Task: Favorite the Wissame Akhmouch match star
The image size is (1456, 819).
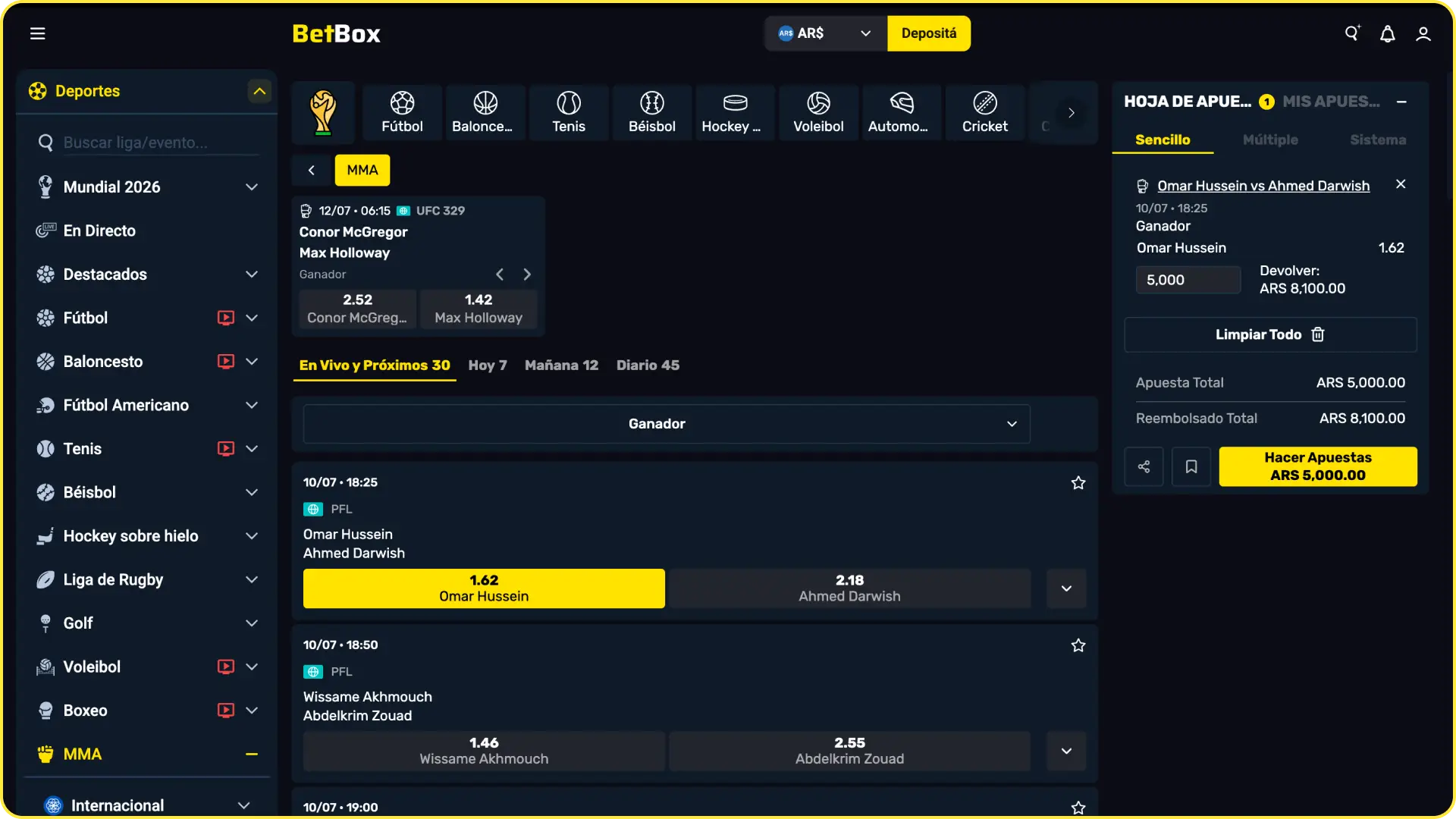Action: (x=1078, y=645)
